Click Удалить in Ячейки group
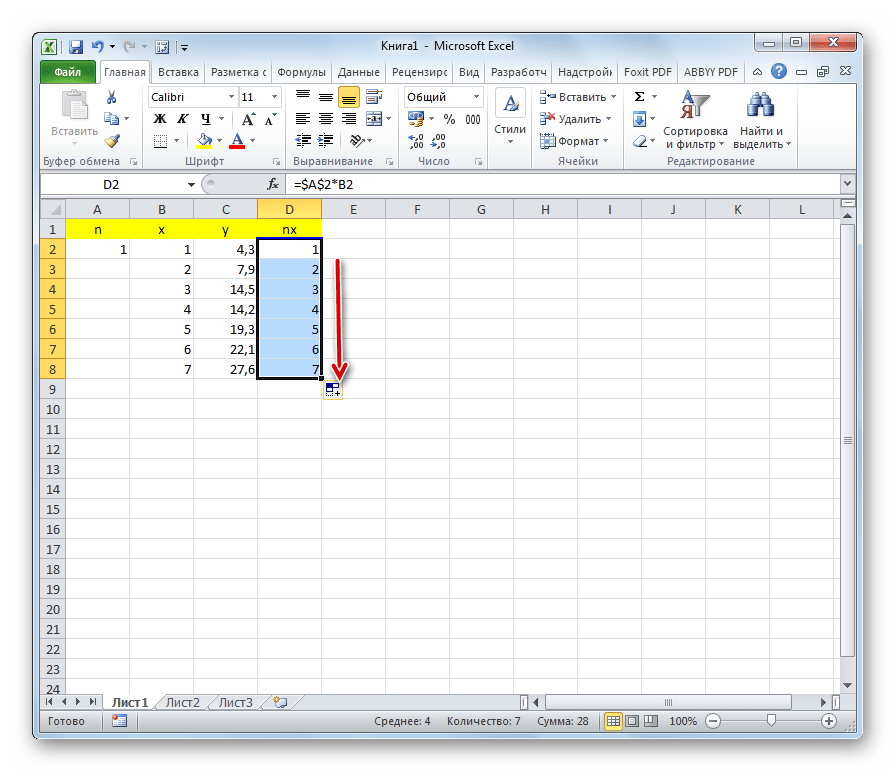The image size is (896, 772). point(575,119)
